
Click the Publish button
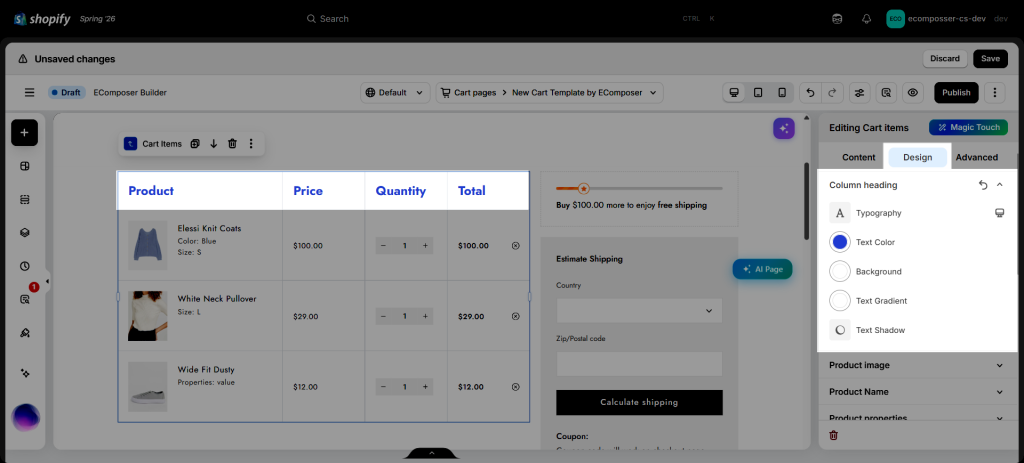(x=956, y=93)
